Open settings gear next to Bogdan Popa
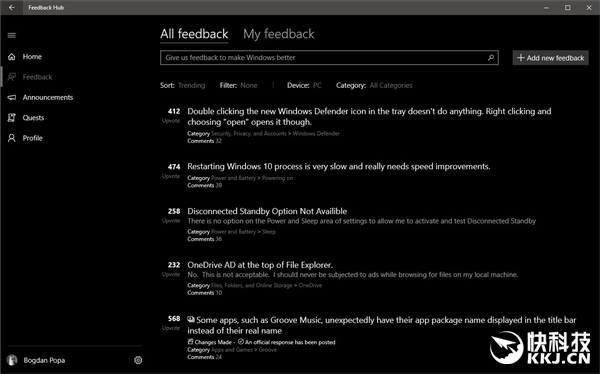The image size is (600, 374). pos(138,360)
